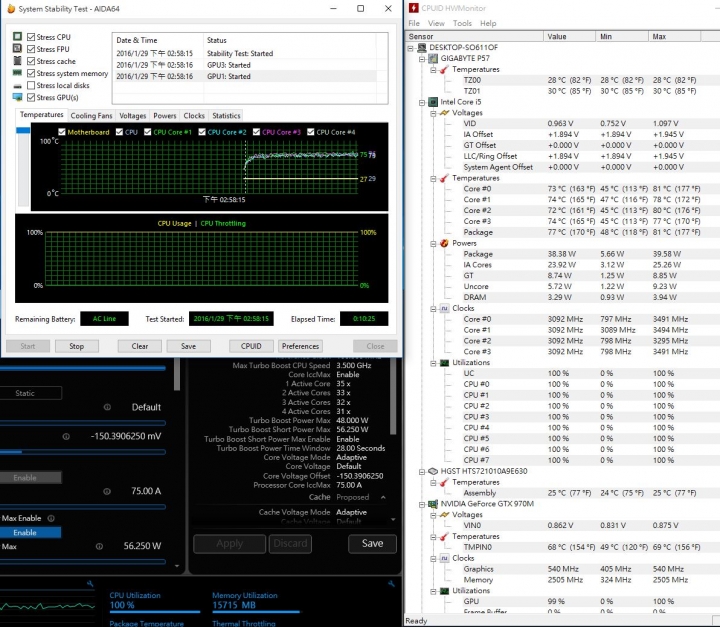Image resolution: width=720 pixels, height=627 pixels.
Task: Collapse the DESKTOP-SO611OF tree node
Action: point(412,47)
